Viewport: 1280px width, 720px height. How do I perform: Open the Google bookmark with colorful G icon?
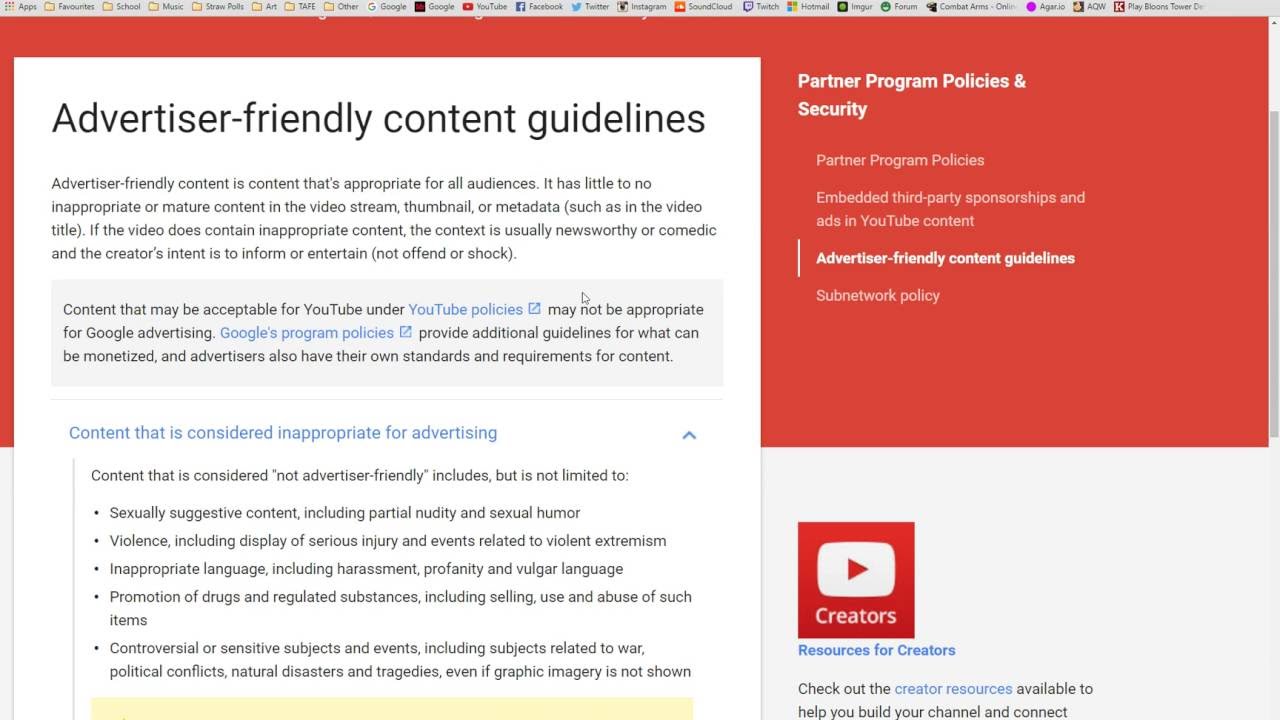click(x=387, y=6)
